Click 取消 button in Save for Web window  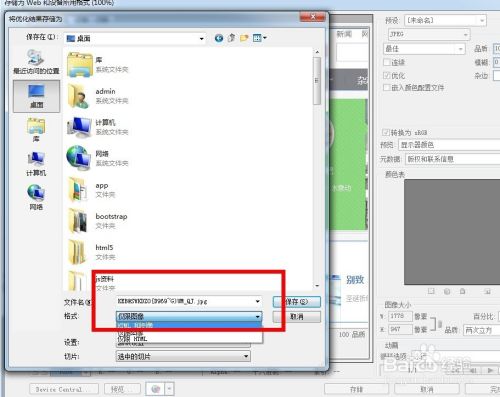click(427, 389)
